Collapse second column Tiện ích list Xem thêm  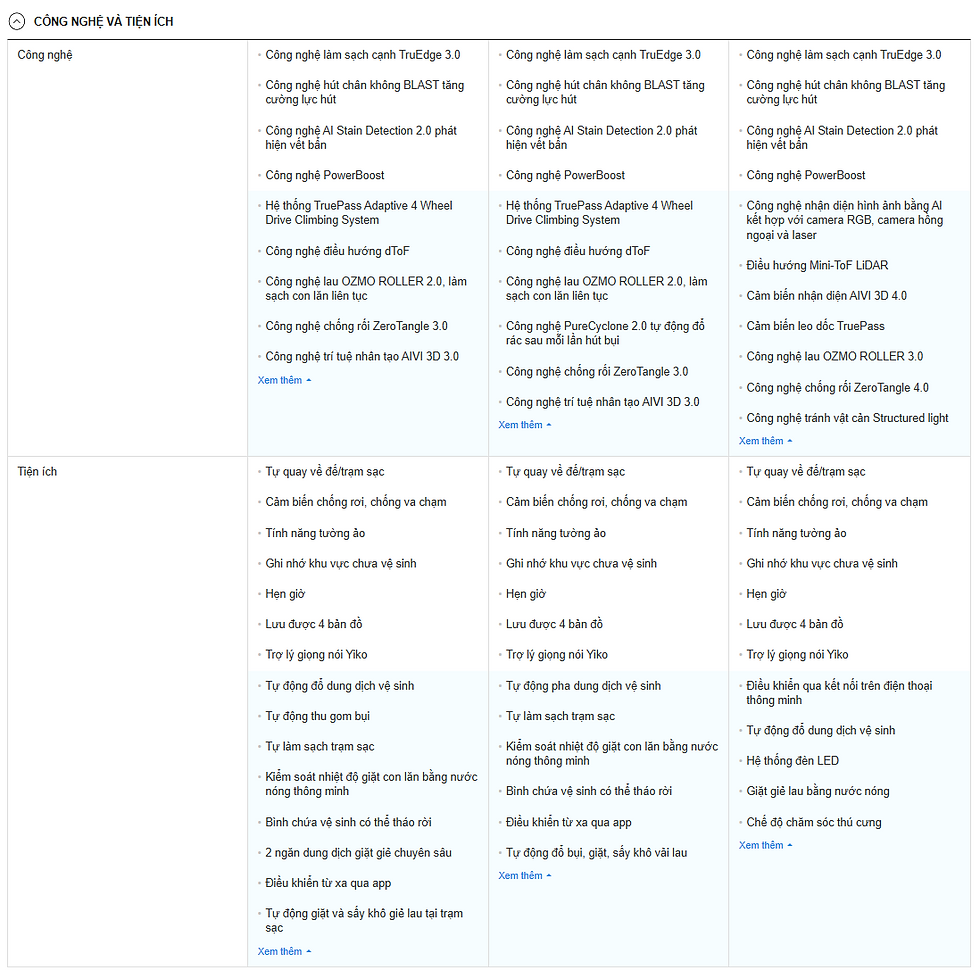click(525, 876)
